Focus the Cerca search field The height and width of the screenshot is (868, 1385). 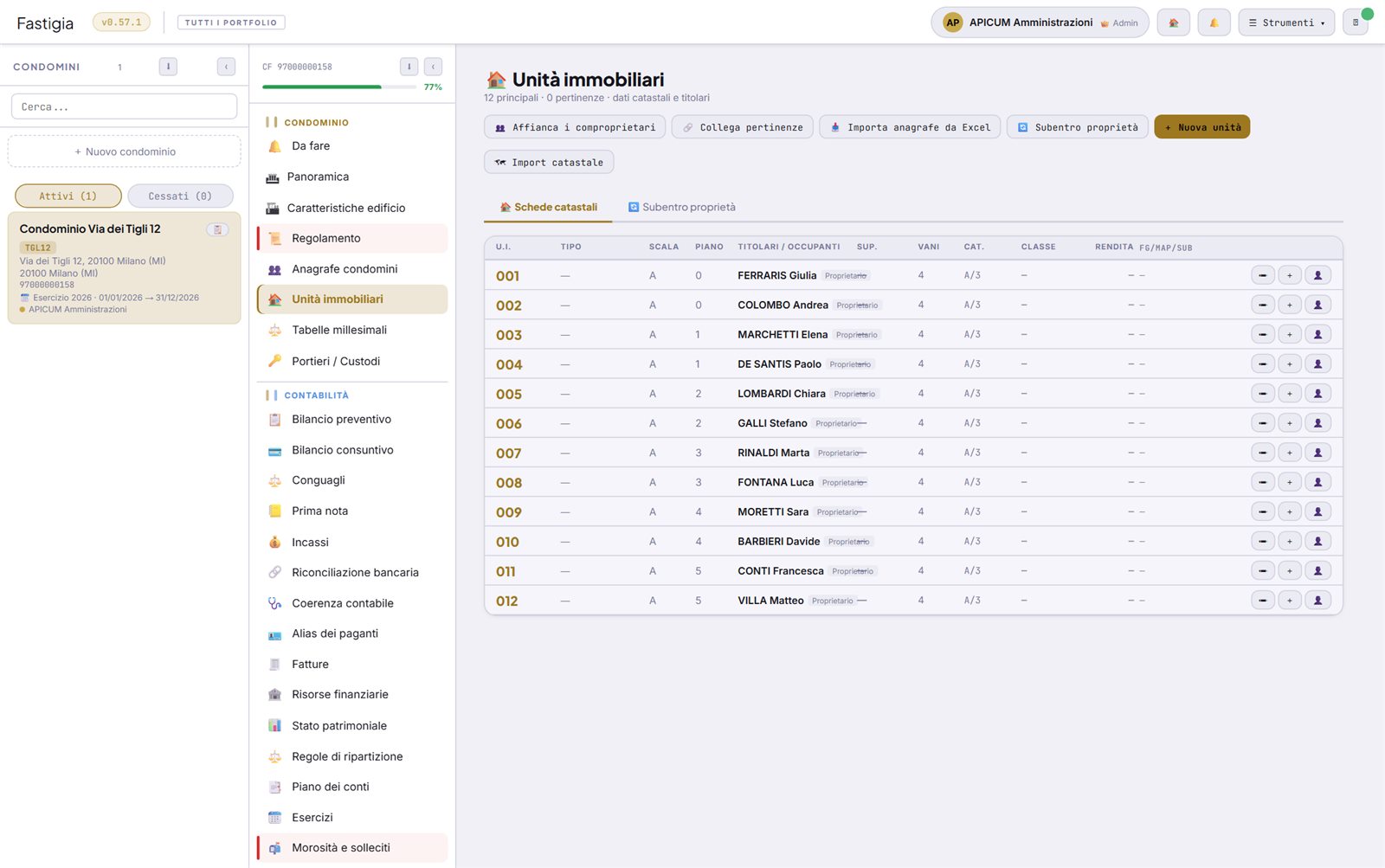(124, 106)
